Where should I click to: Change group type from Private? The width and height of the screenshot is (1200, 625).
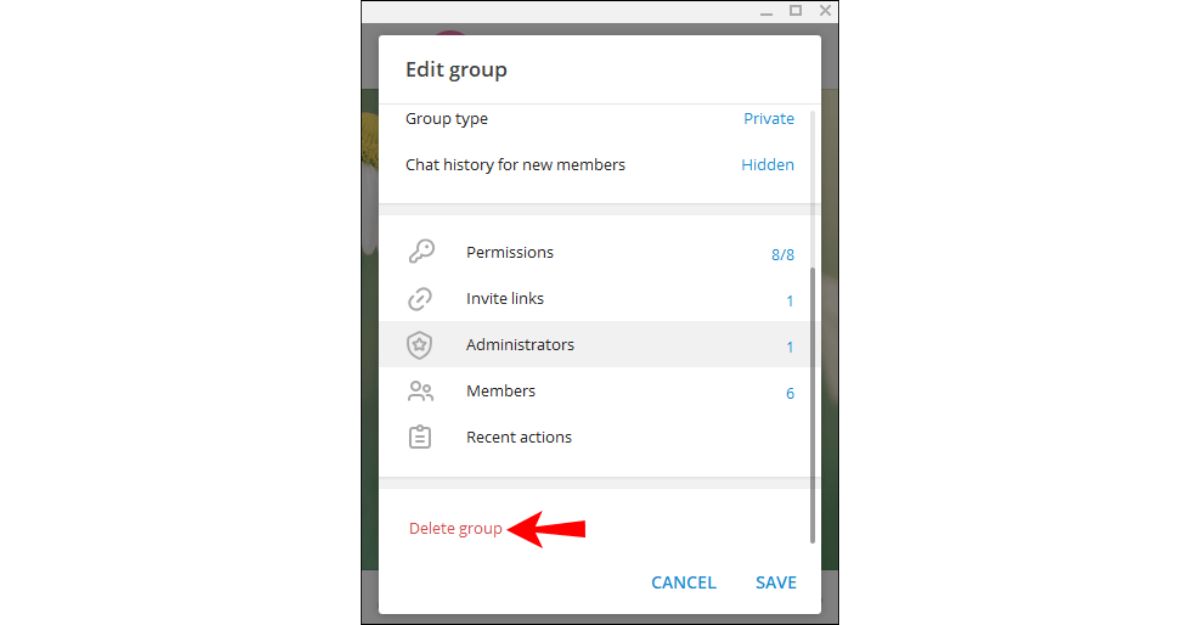[x=768, y=118]
